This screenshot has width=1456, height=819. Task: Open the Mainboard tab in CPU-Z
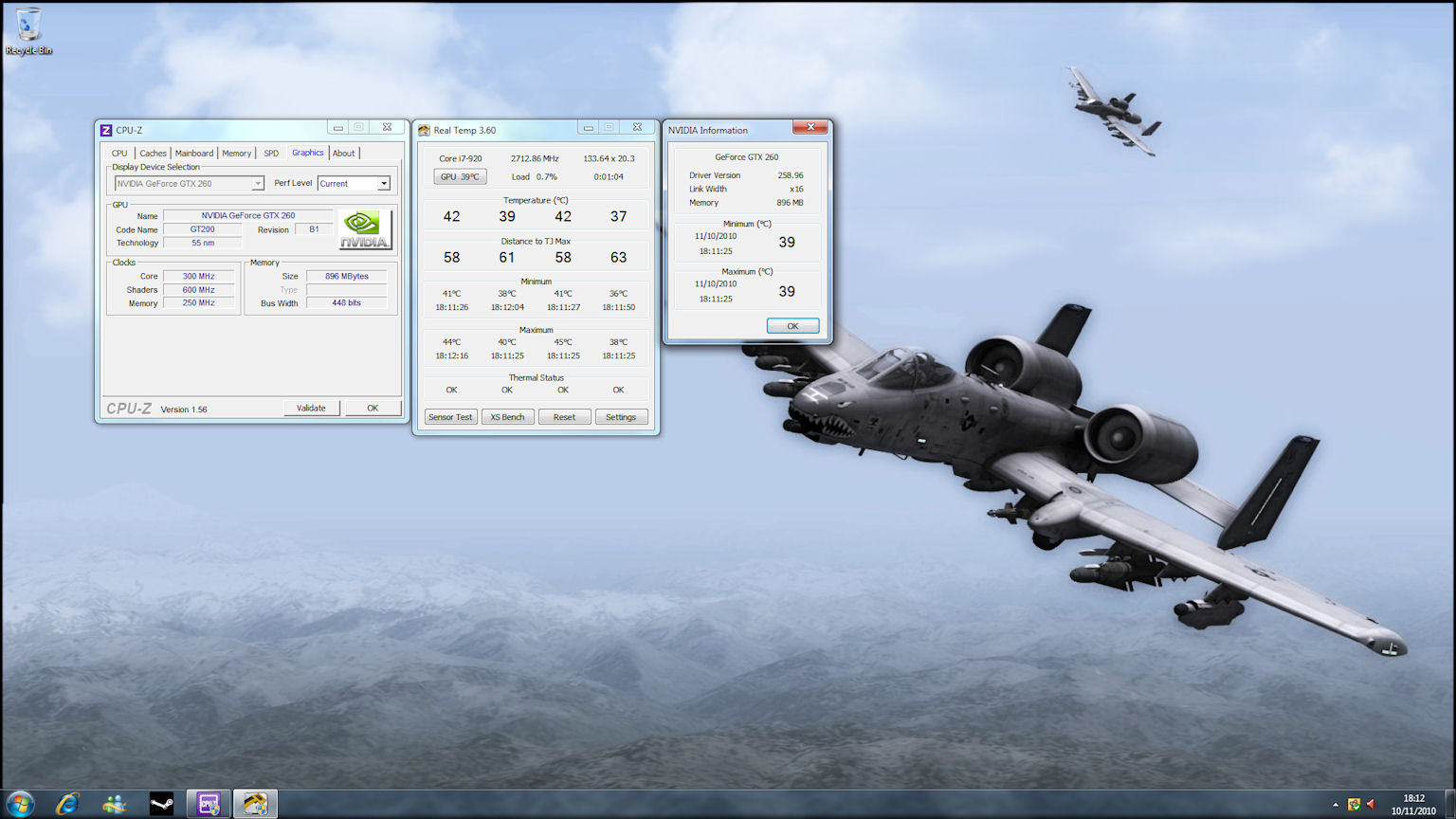pos(194,153)
